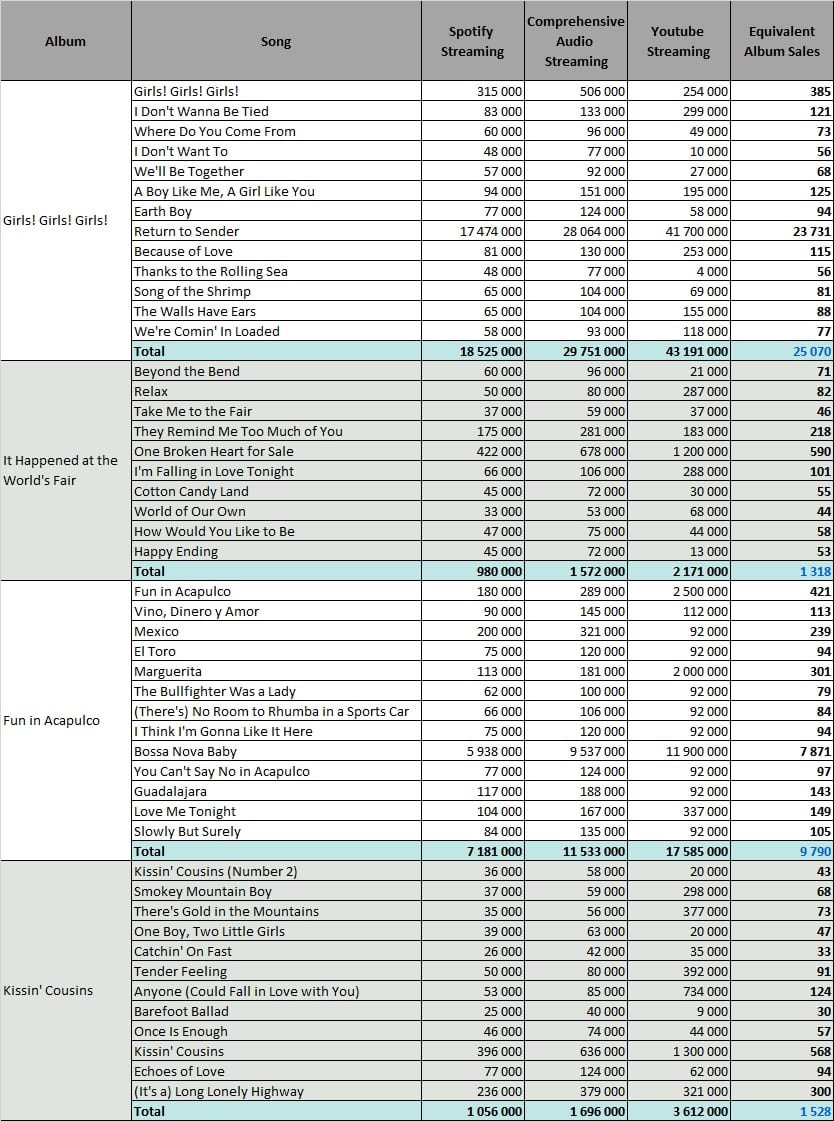Click the 'Love Me Tonight' song cell

[276, 811]
